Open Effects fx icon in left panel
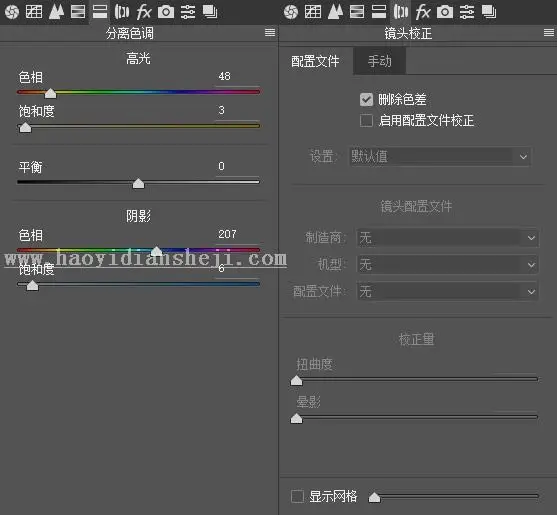The height and width of the screenshot is (515, 557). (144, 12)
